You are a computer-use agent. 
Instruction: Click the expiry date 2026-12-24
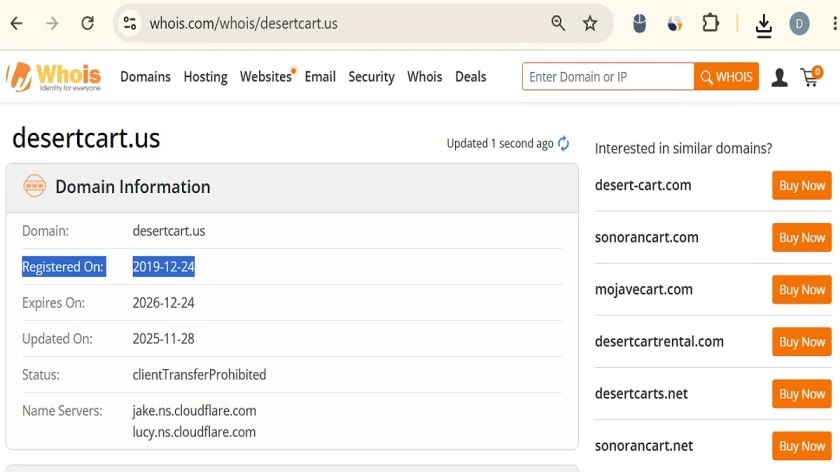(163, 303)
